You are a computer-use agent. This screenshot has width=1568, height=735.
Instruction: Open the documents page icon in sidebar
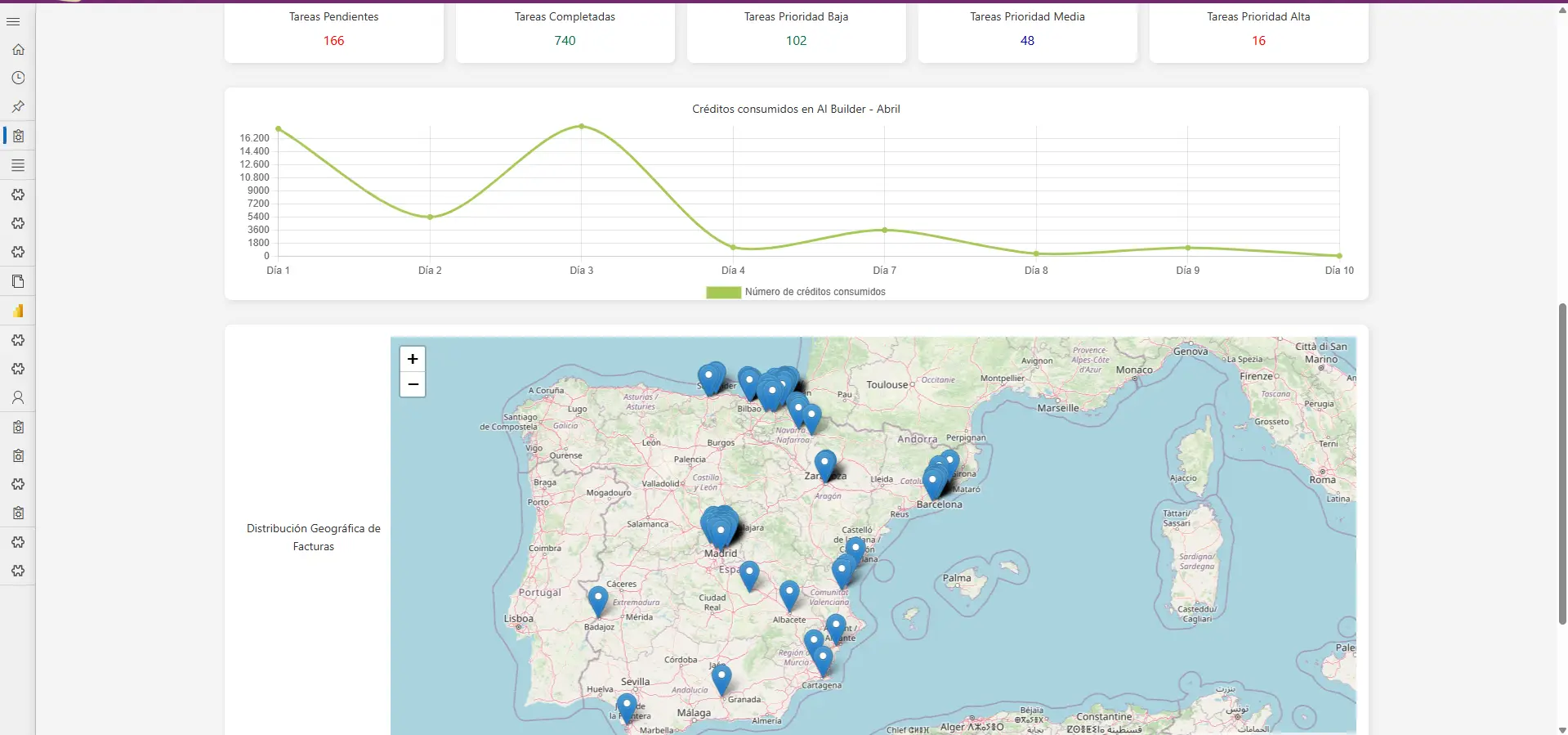pos(18,282)
